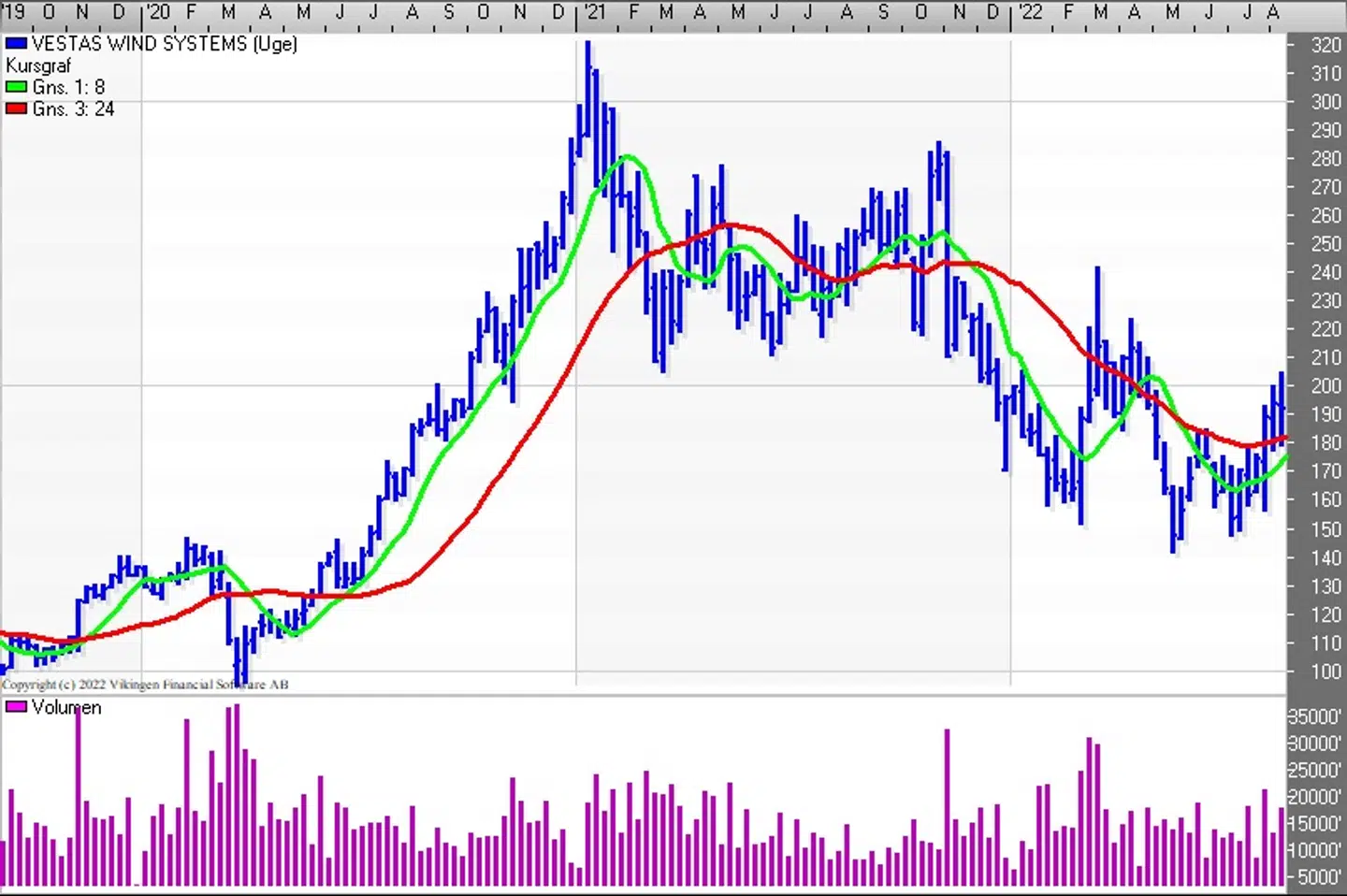Select the 200 level on price axis
This screenshot has height=896, width=1347.
point(1325,385)
